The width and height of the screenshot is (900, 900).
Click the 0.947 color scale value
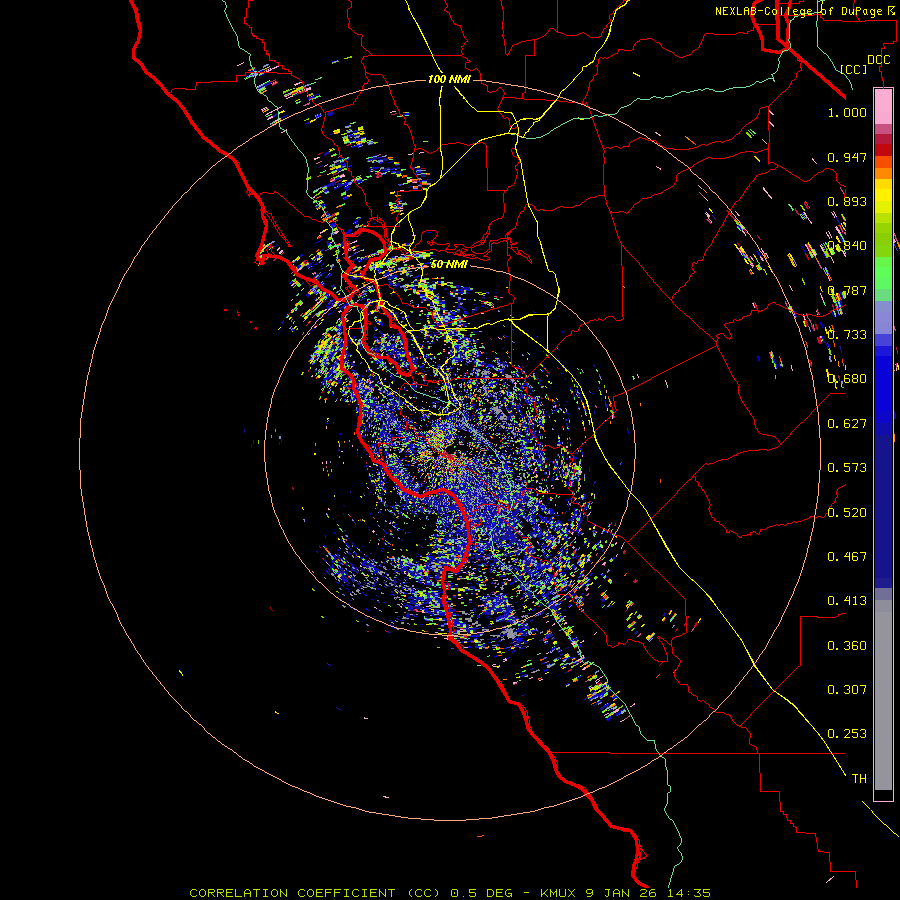[x=847, y=157]
